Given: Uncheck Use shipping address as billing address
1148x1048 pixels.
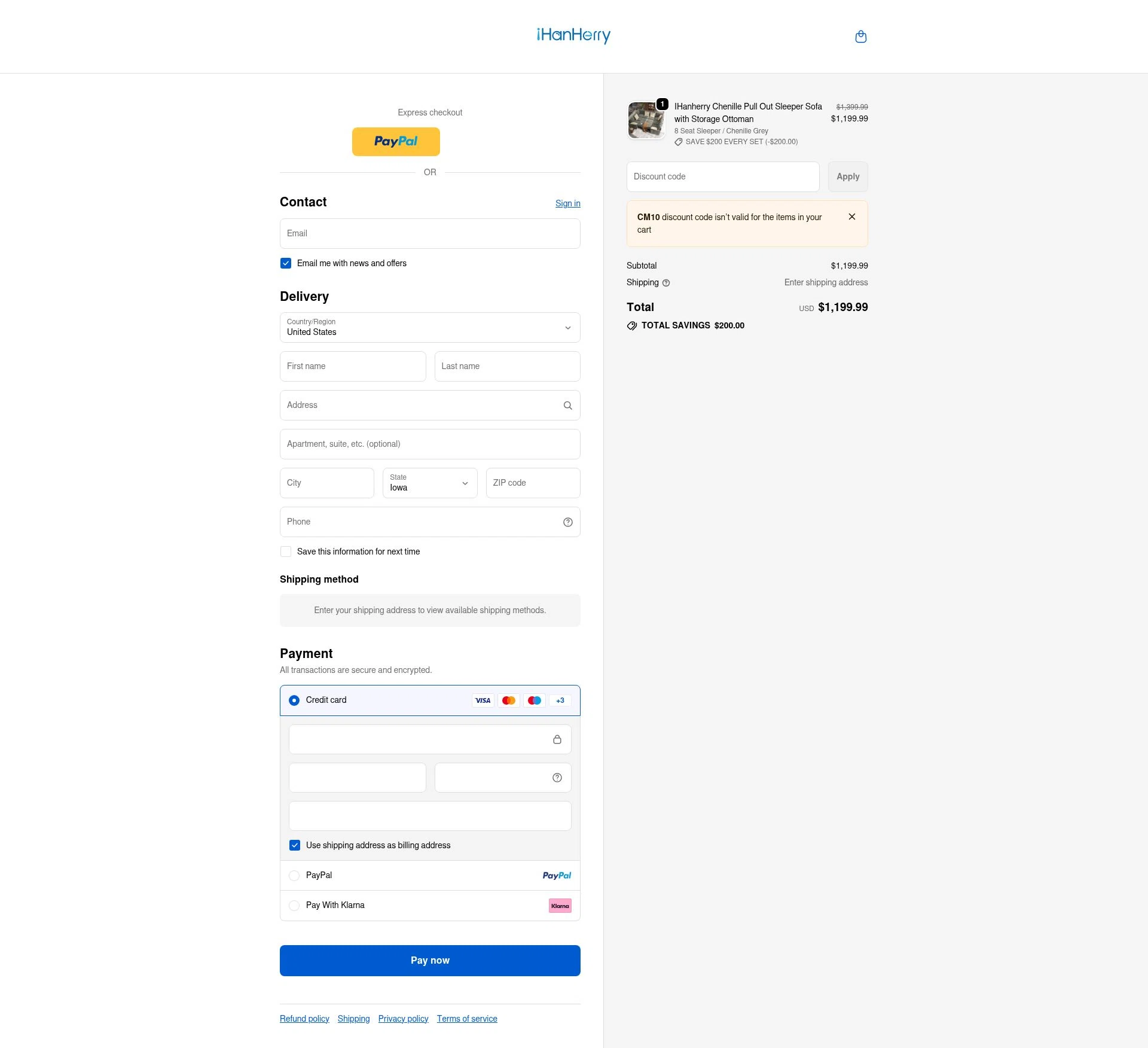Looking at the screenshot, I should pos(294,845).
